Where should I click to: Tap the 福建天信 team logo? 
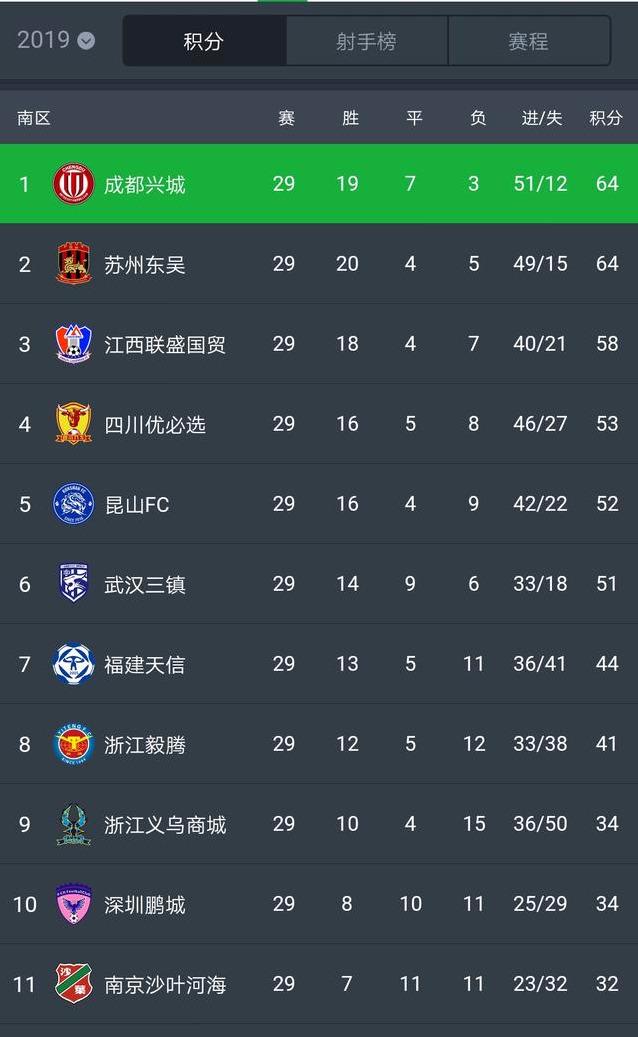click(73, 663)
